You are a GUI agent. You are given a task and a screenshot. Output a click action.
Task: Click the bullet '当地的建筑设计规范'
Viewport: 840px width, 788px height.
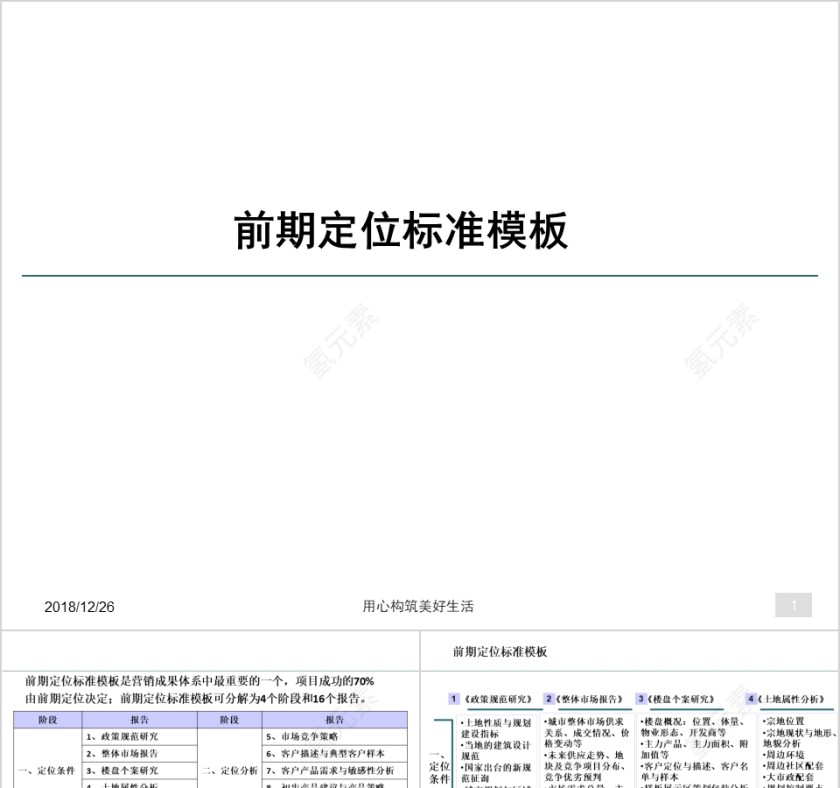(x=496, y=751)
